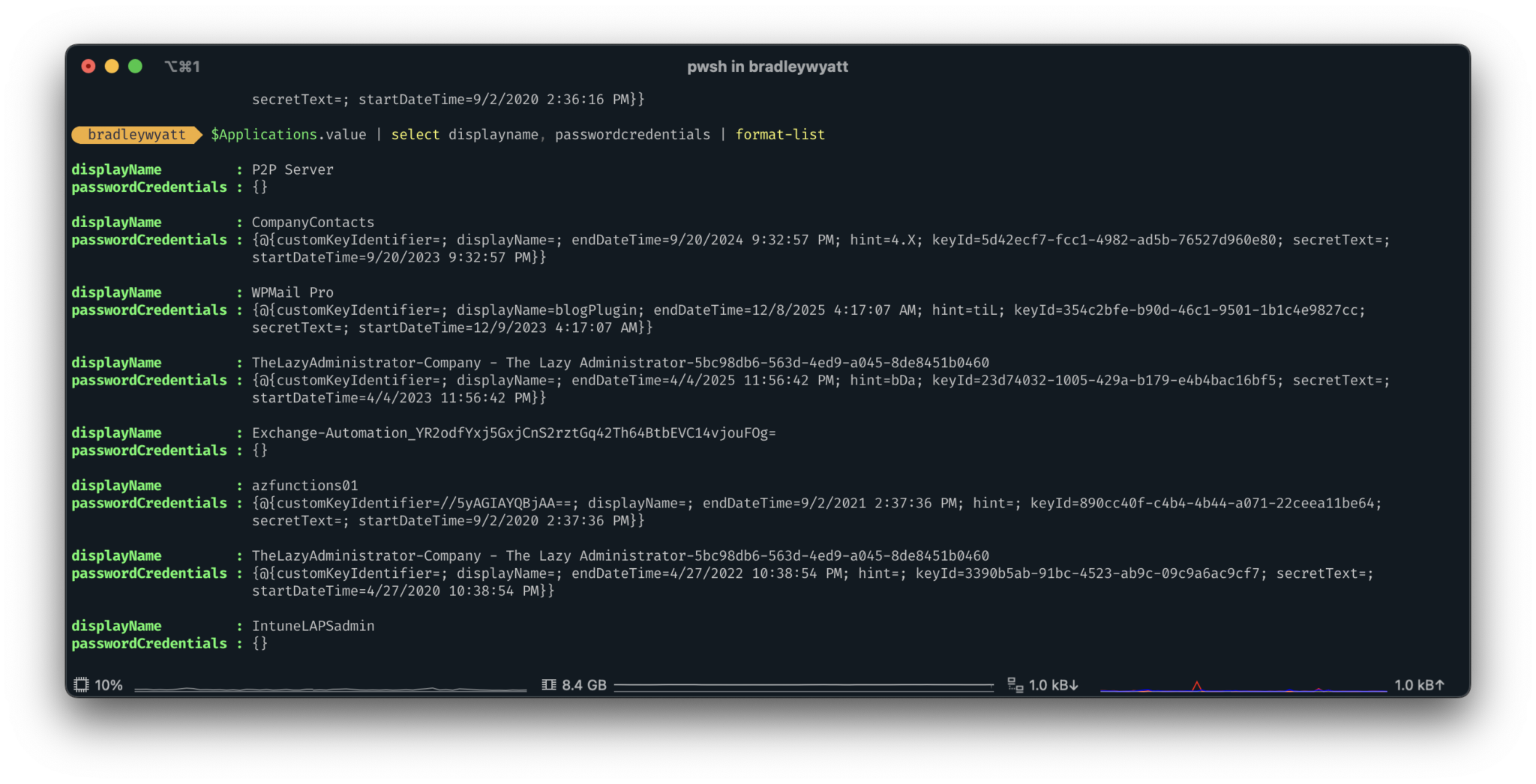The width and height of the screenshot is (1536, 784).
Task: Click the 'format-list' cmdlet text
Action: [780, 134]
